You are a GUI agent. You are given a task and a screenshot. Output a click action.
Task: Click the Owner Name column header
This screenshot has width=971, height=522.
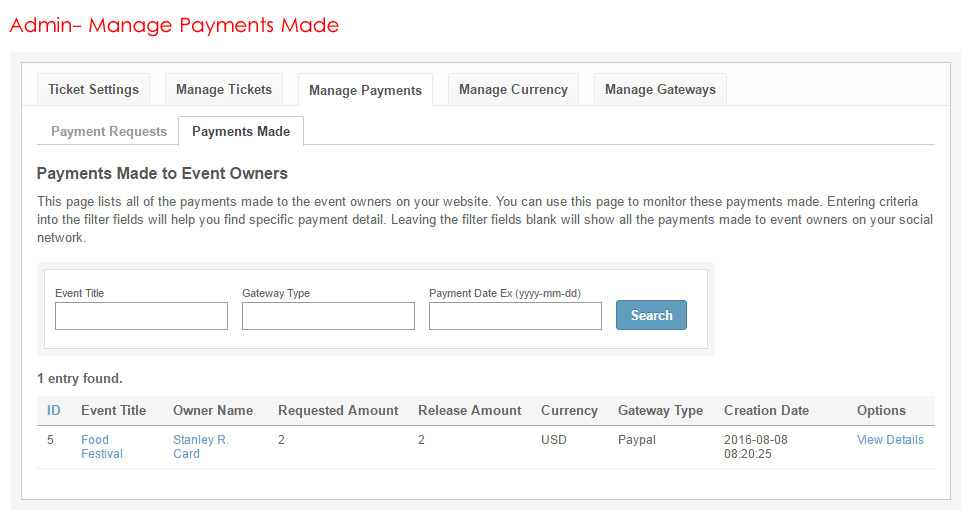(x=213, y=410)
